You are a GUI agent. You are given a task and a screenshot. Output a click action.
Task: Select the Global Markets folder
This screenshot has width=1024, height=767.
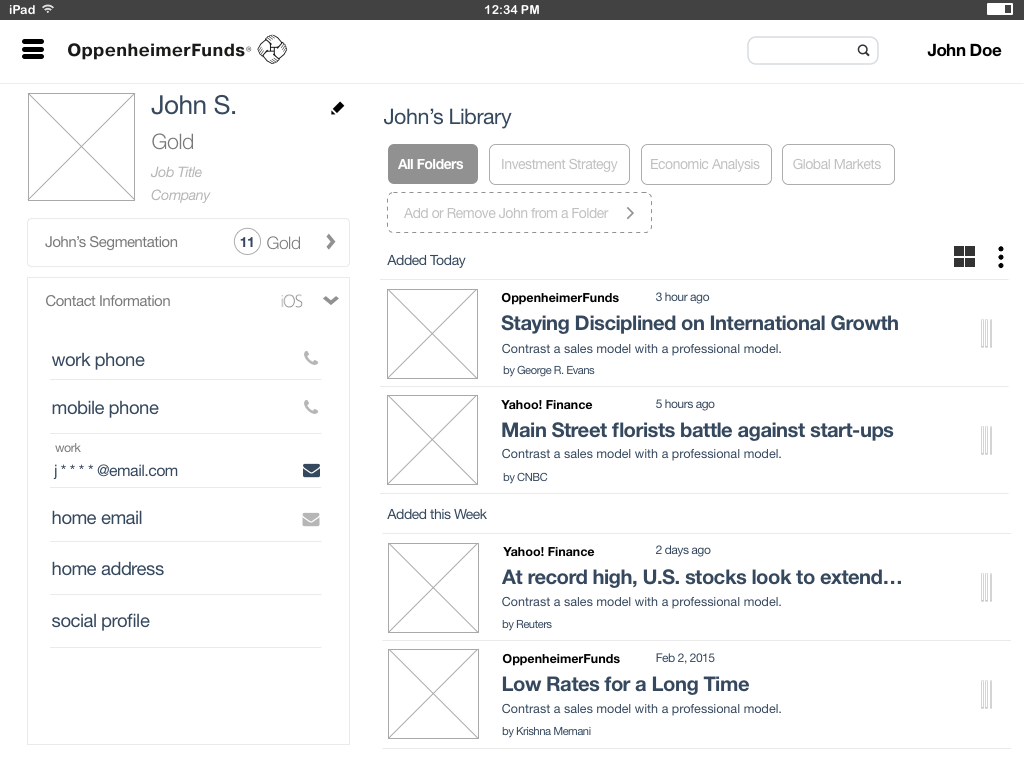[x=838, y=164]
